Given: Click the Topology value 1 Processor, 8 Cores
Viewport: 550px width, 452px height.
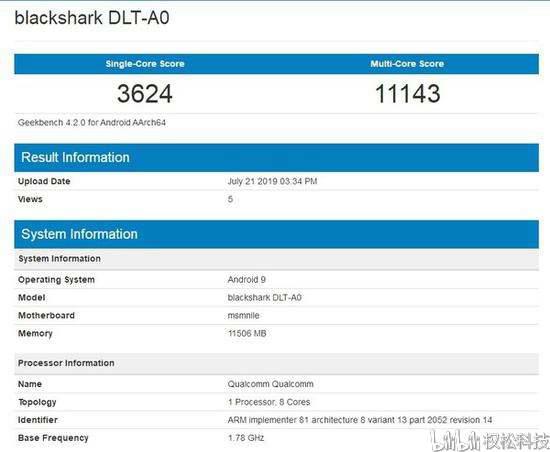Looking at the screenshot, I should click(269, 402).
